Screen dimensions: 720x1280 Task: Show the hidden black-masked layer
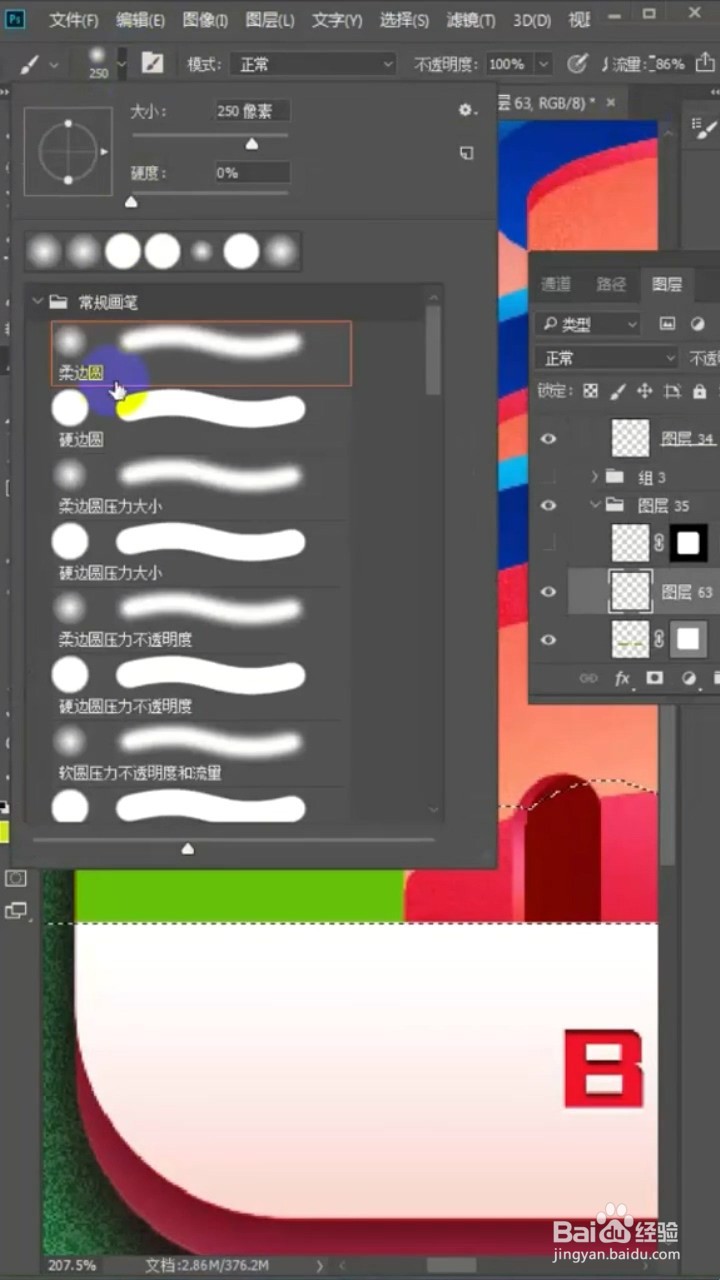(x=548, y=543)
